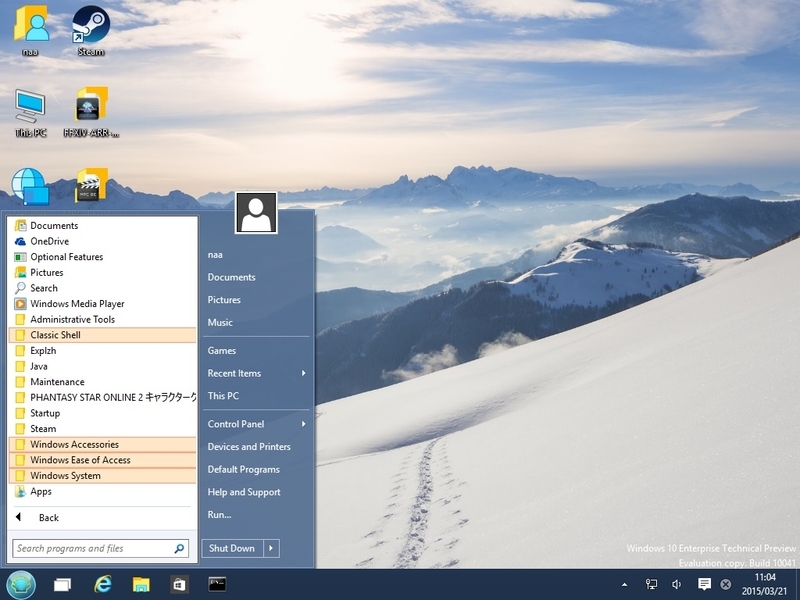800x600 pixels.
Task: Launch Windows Media Player
Action: [102, 304]
